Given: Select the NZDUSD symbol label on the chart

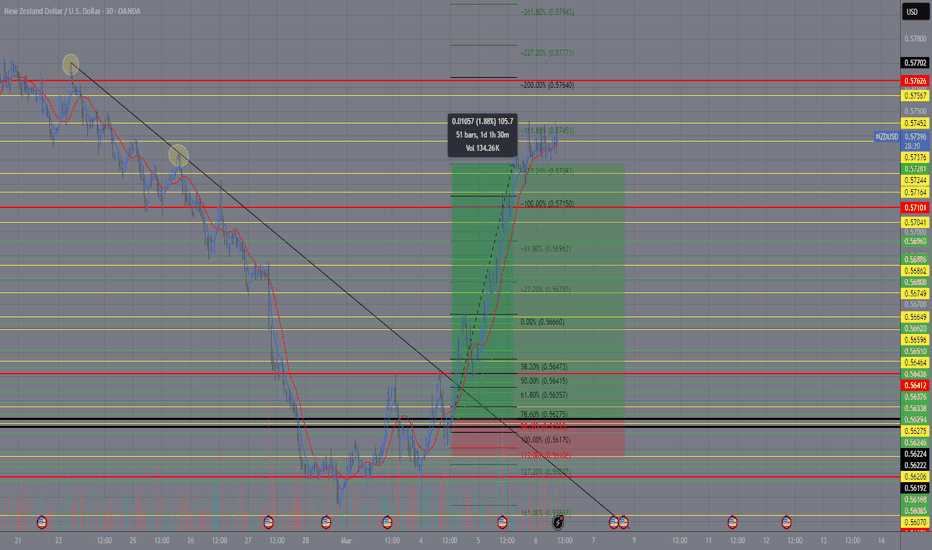Looking at the screenshot, I should (886, 137).
